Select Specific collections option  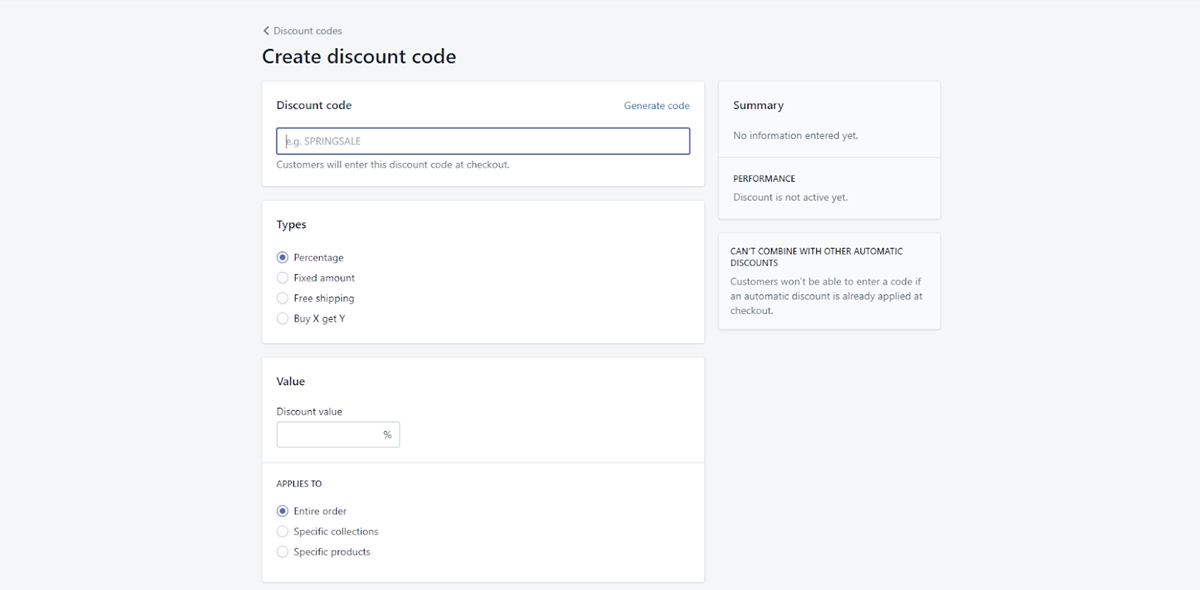(x=328, y=531)
